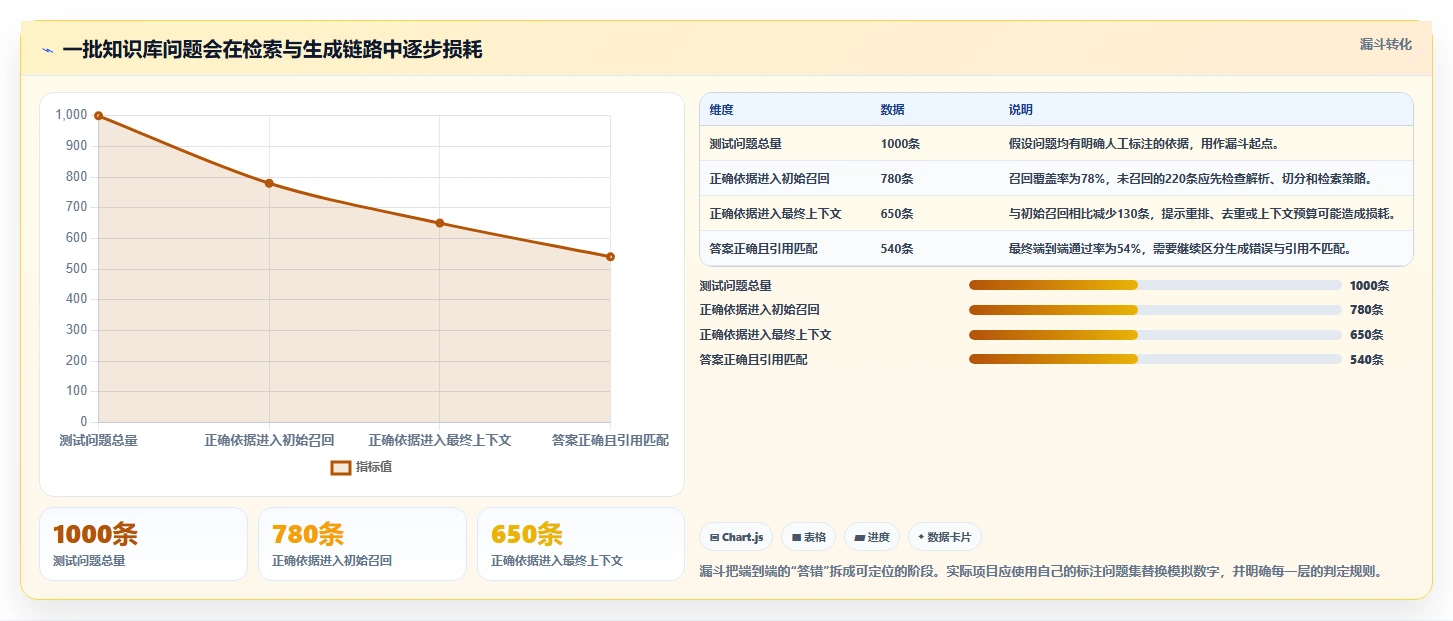This screenshot has width=1453, height=621.
Task: Select the chart point for 正确依据进入最终上下文
Action: (440, 223)
